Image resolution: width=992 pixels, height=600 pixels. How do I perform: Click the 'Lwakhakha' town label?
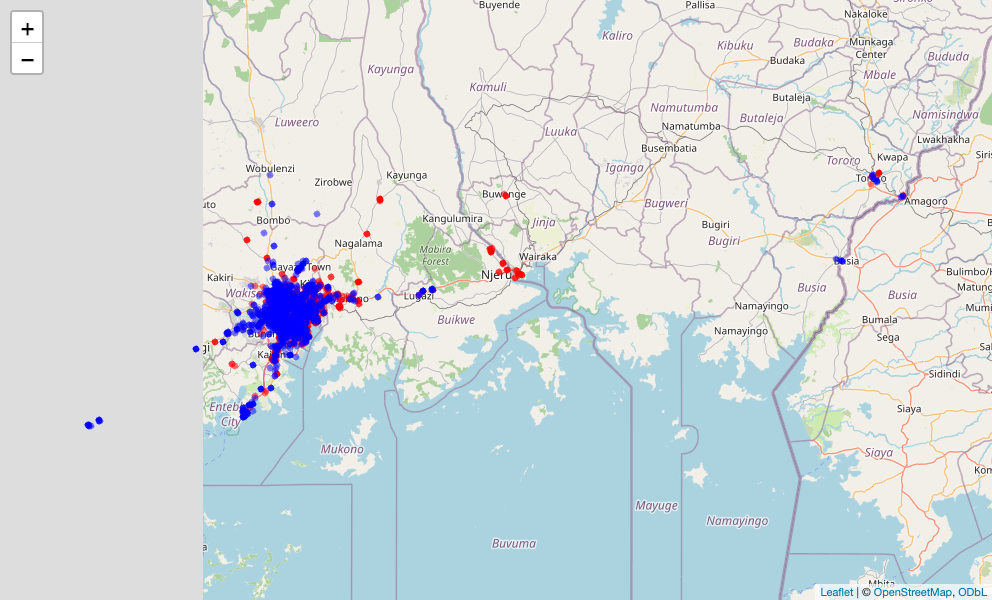(x=943, y=139)
